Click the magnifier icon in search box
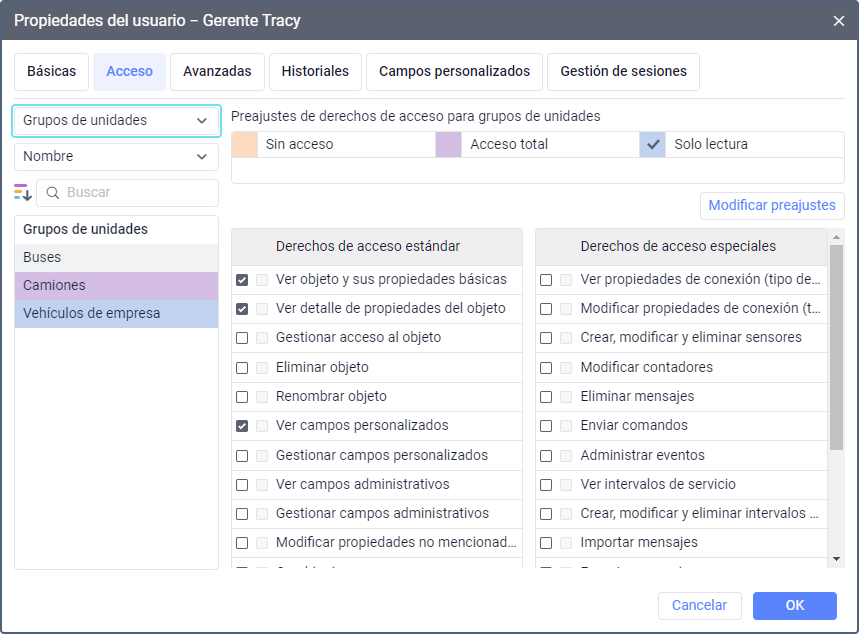 pos(53,192)
